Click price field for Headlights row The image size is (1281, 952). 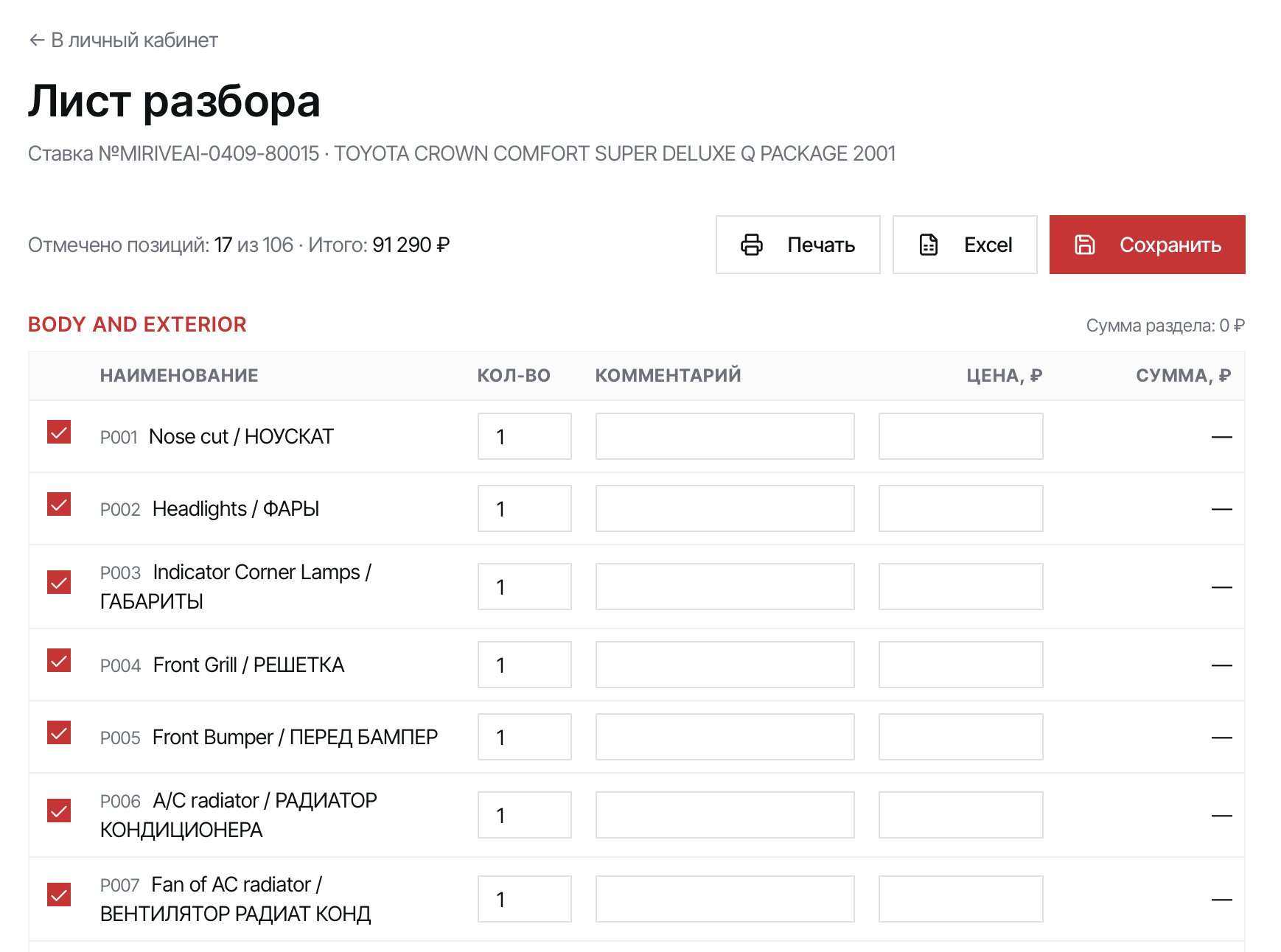point(961,508)
